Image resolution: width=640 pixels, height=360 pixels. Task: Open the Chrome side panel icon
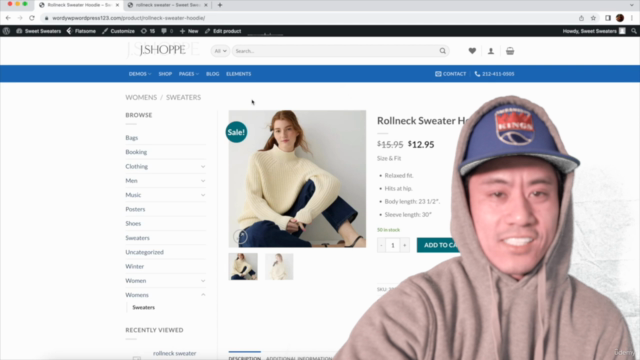[608, 18]
